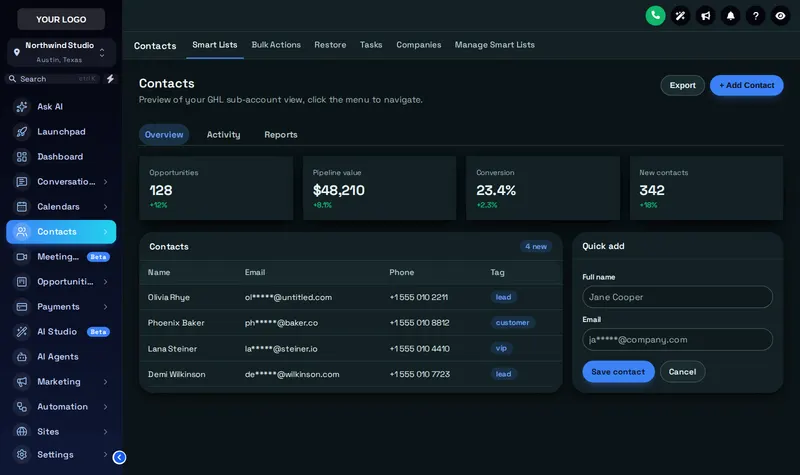Click the Marketing megaphone icon in sidebar

click(x=21, y=382)
